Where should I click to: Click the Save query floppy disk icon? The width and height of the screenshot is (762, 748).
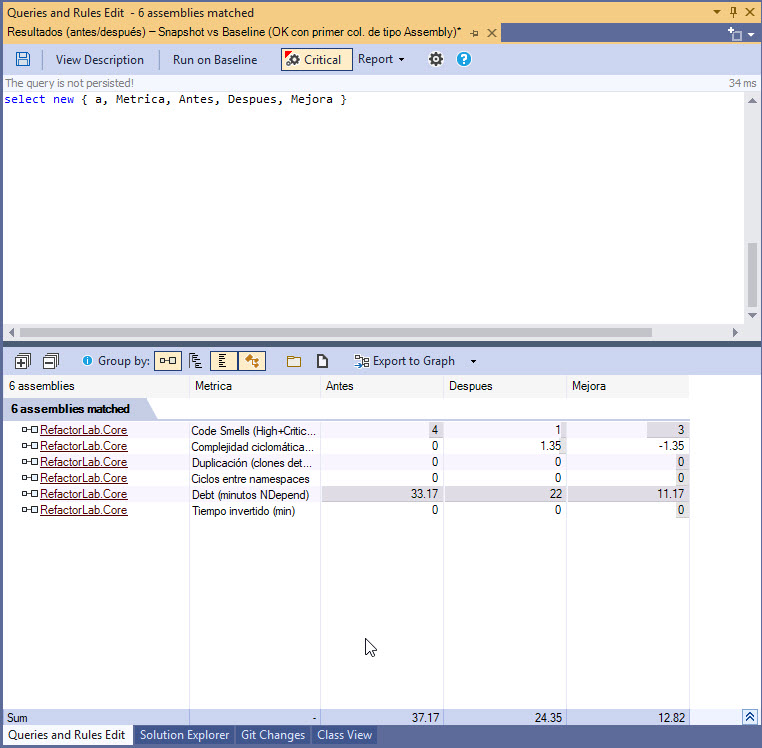pos(22,60)
